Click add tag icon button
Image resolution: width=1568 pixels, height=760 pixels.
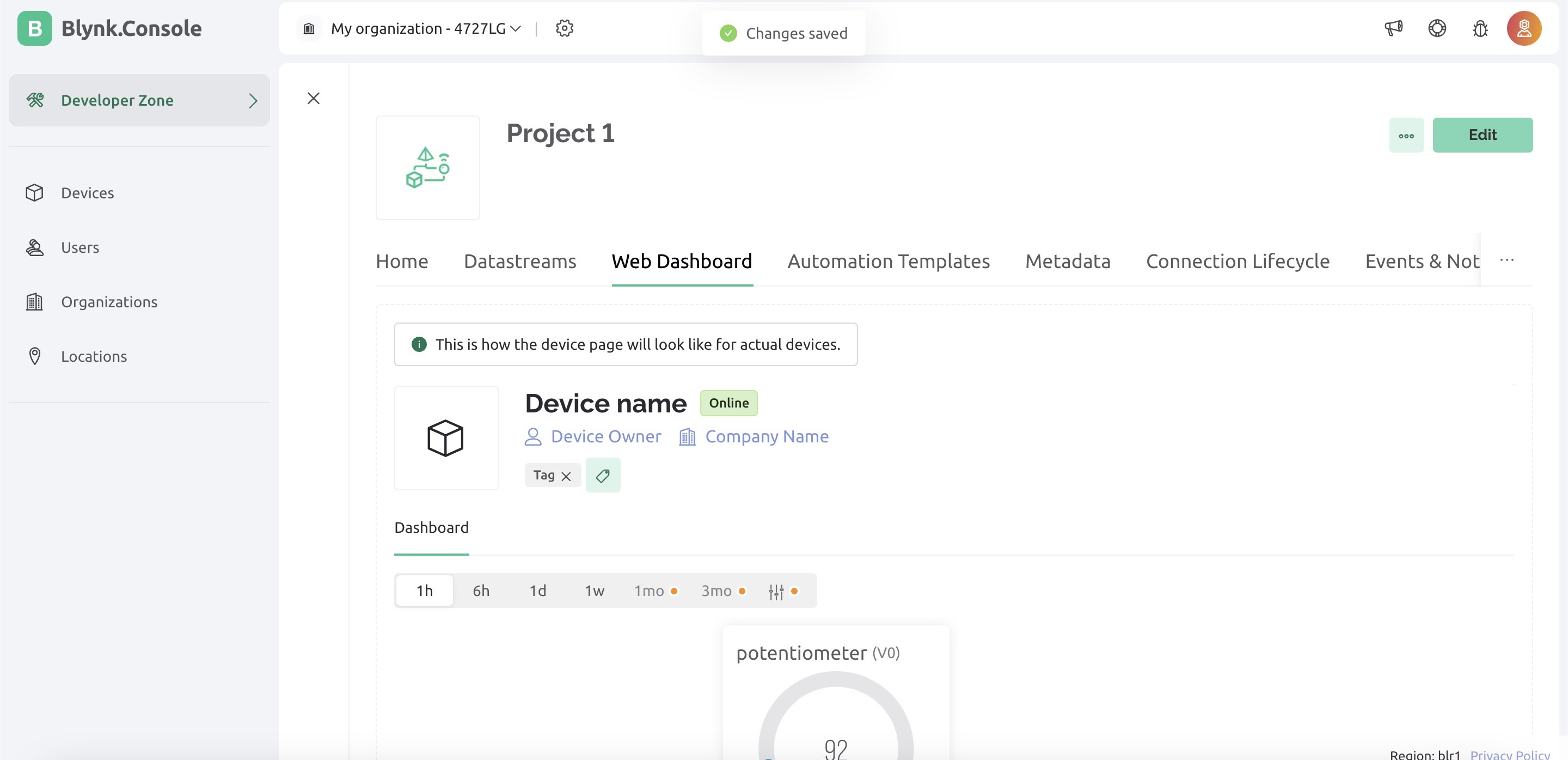tap(603, 476)
